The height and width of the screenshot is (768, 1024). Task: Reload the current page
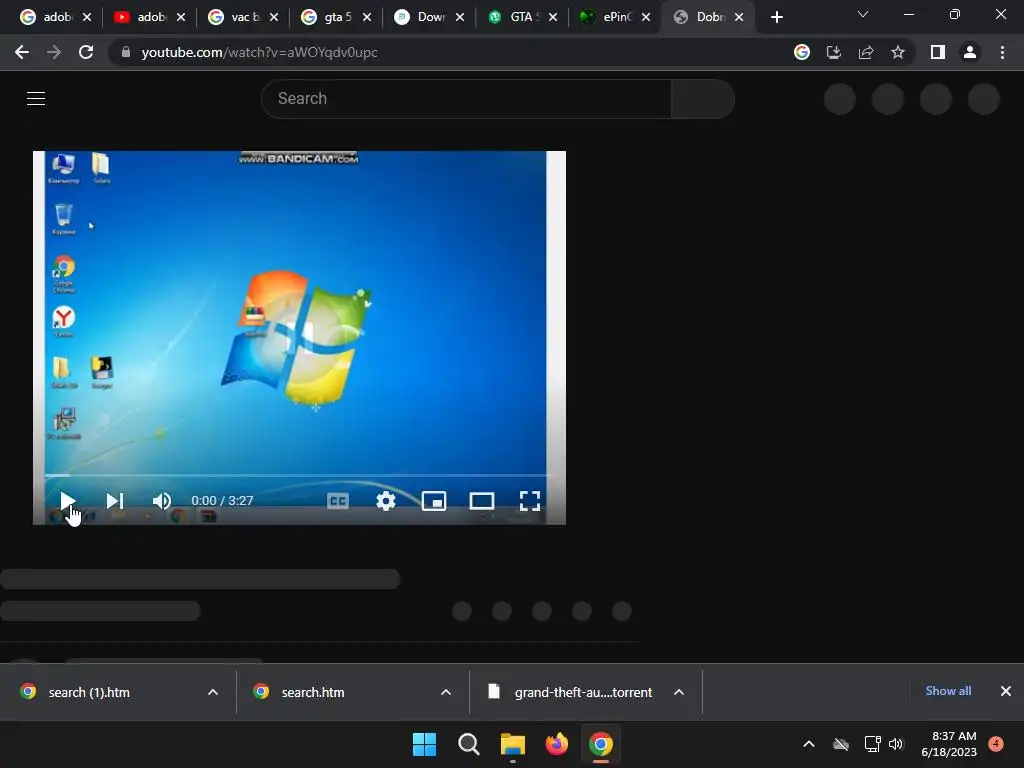coord(86,52)
